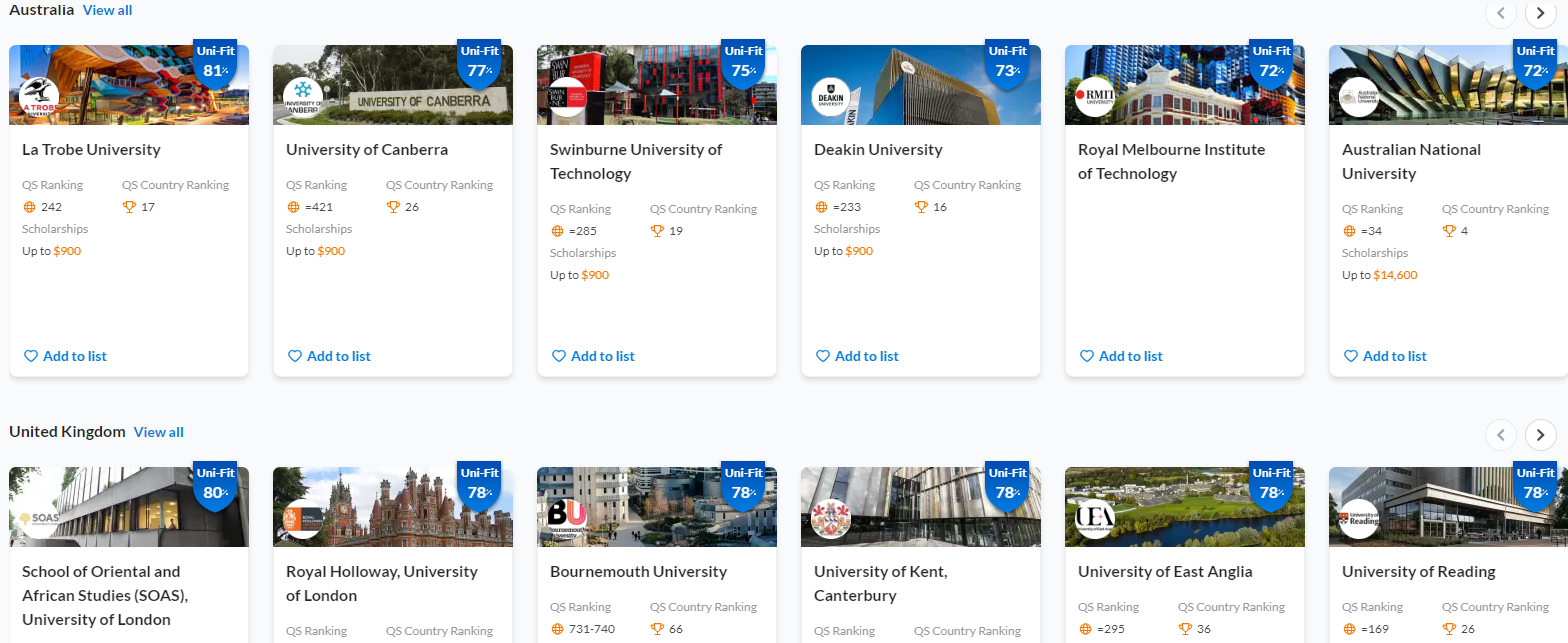
Task: Show next United Kingdom universities with right arrow
Action: point(1540,434)
